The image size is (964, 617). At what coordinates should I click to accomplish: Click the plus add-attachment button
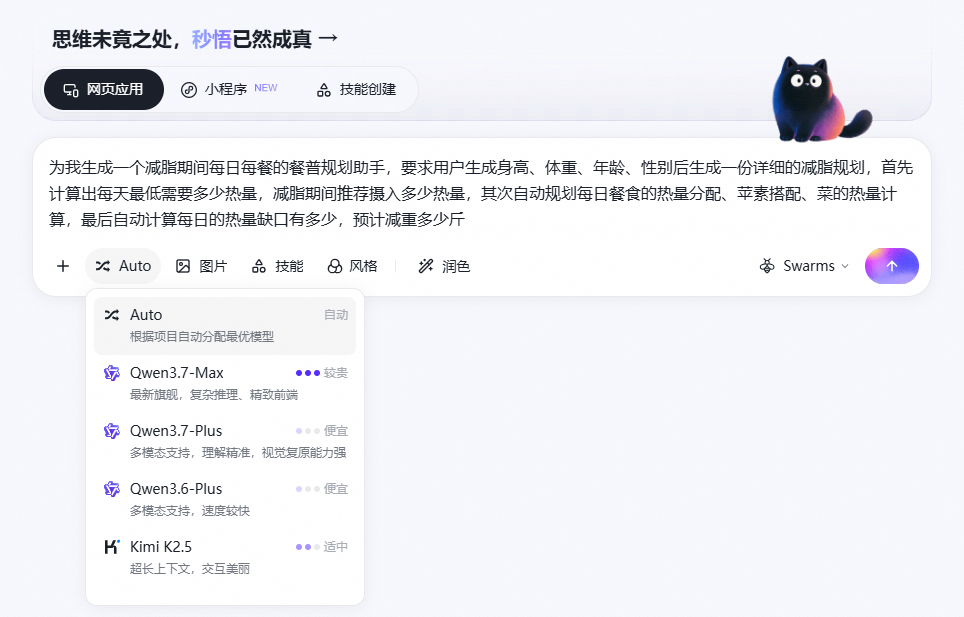63,266
